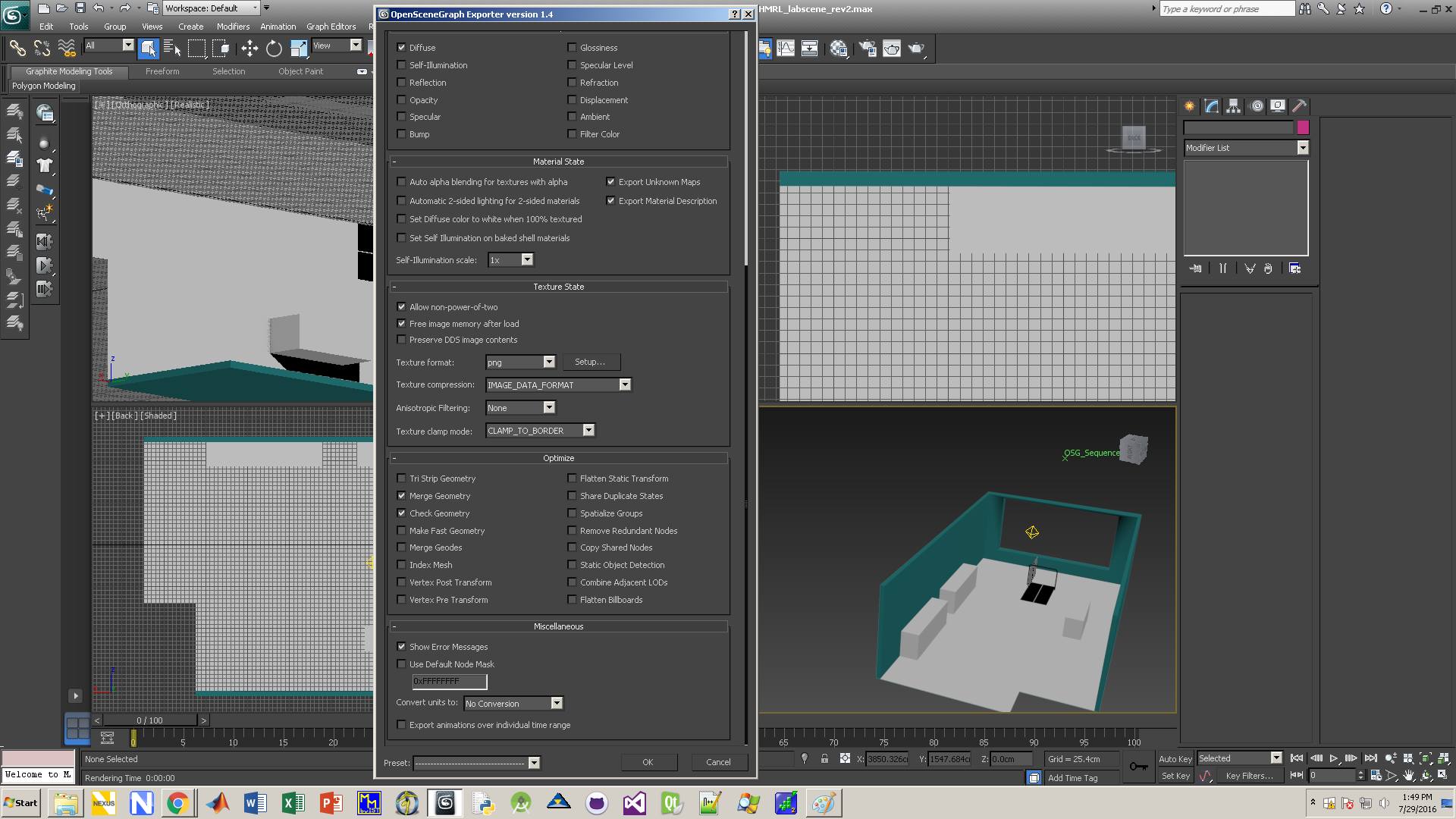Open the Material Editor icon

[838, 49]
